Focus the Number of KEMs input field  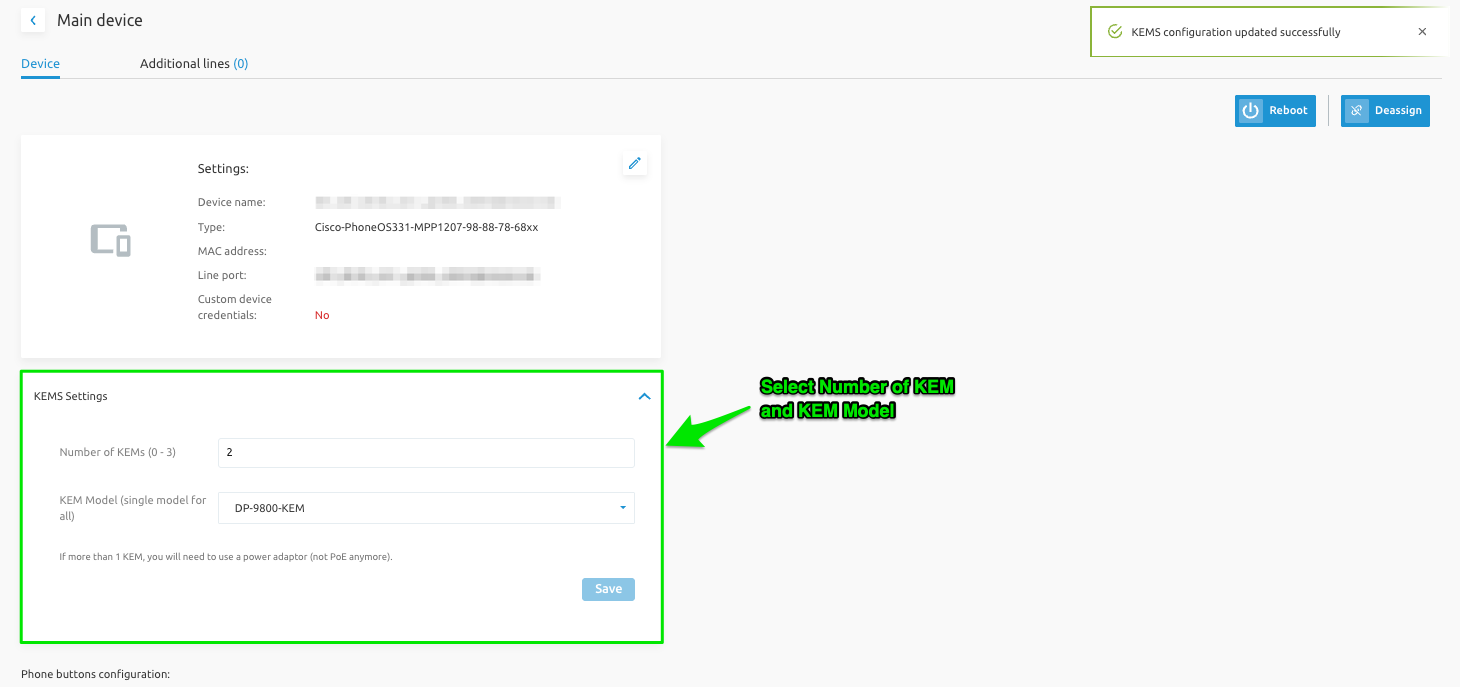[426, 453]
